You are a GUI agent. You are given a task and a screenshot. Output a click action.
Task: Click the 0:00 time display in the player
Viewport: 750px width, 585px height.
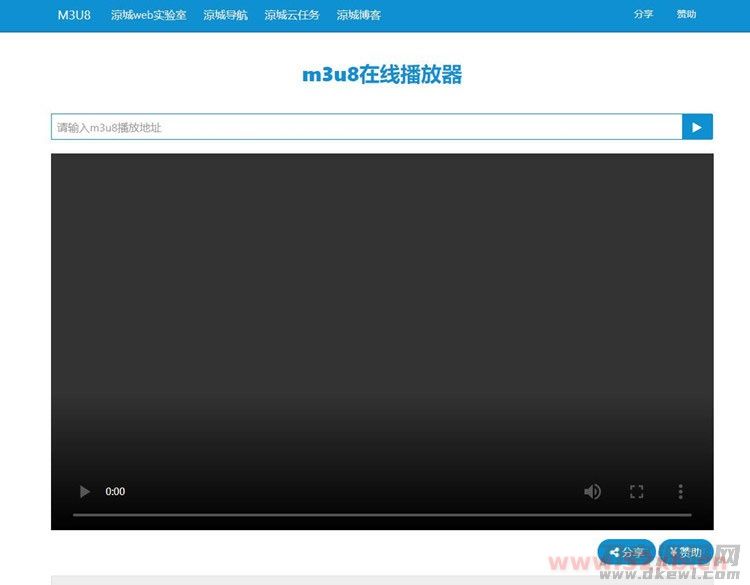[x=116, y=491]
